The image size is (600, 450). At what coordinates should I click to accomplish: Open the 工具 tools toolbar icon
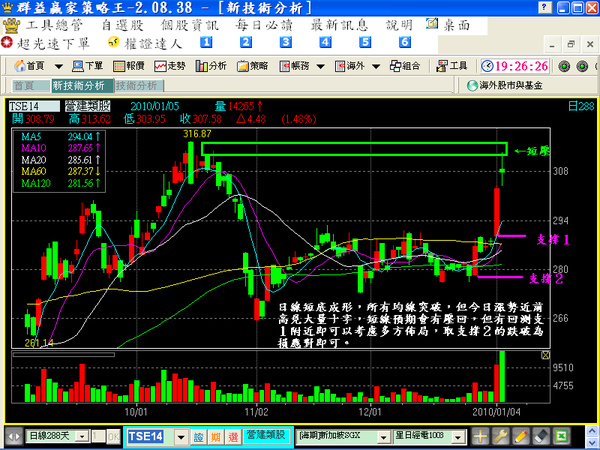pyautogui.click(x=452, y=66)
